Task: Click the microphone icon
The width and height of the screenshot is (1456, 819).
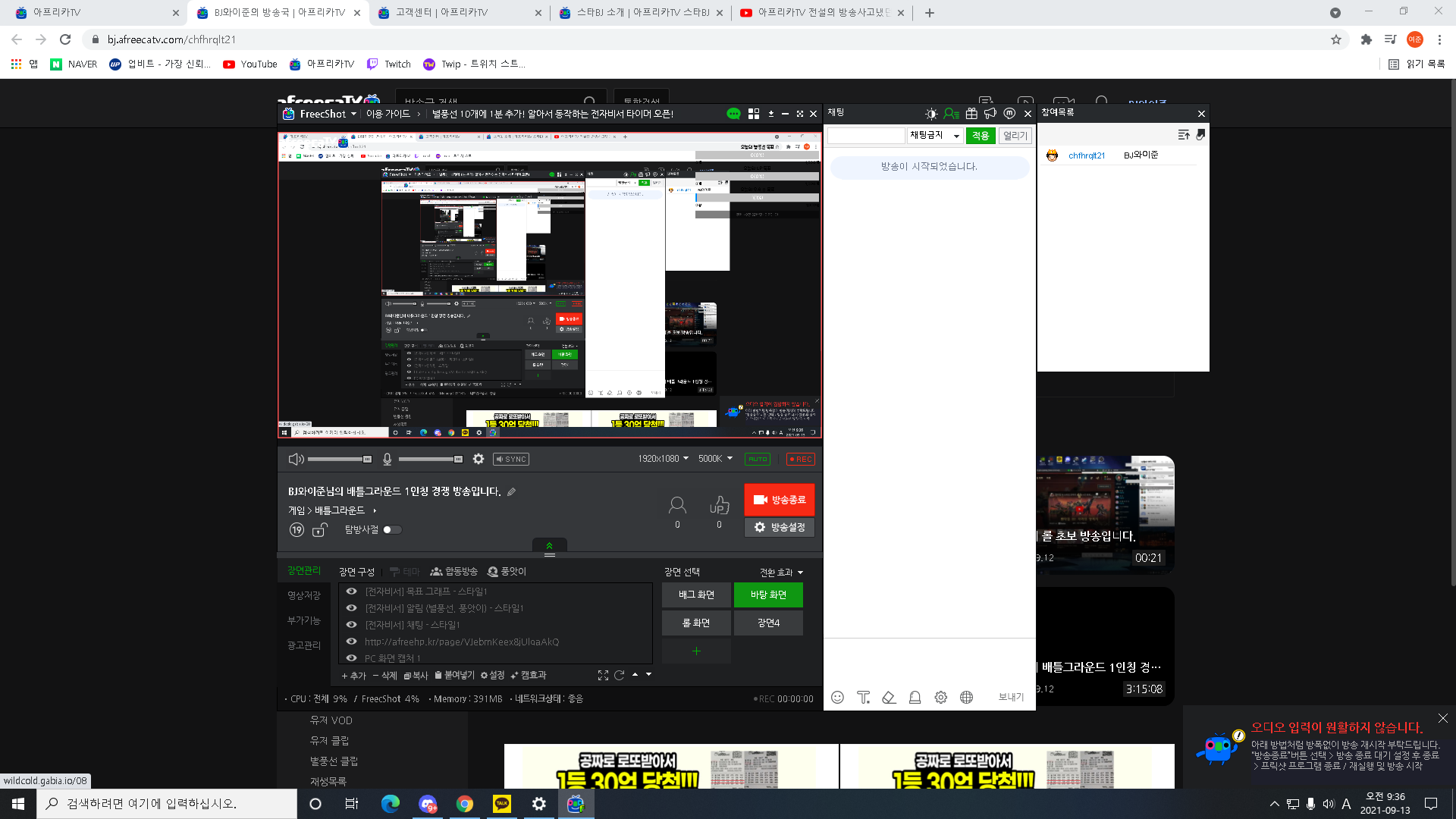Action: (388, 459)
